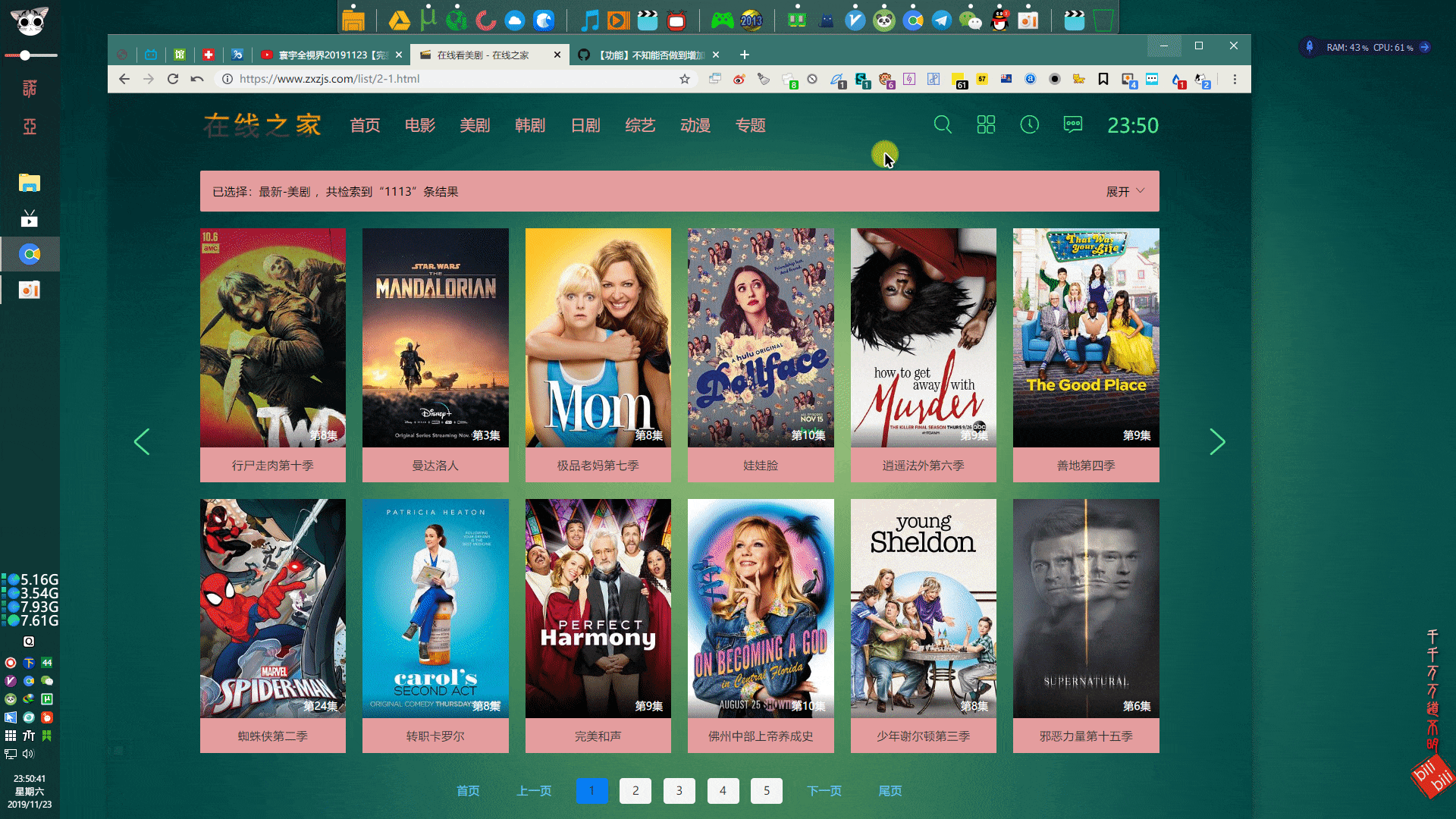This screenshot has width=1456, height=819.
Task: Switch to the GitHub 功能 tab
Action: tap(648, 55)
